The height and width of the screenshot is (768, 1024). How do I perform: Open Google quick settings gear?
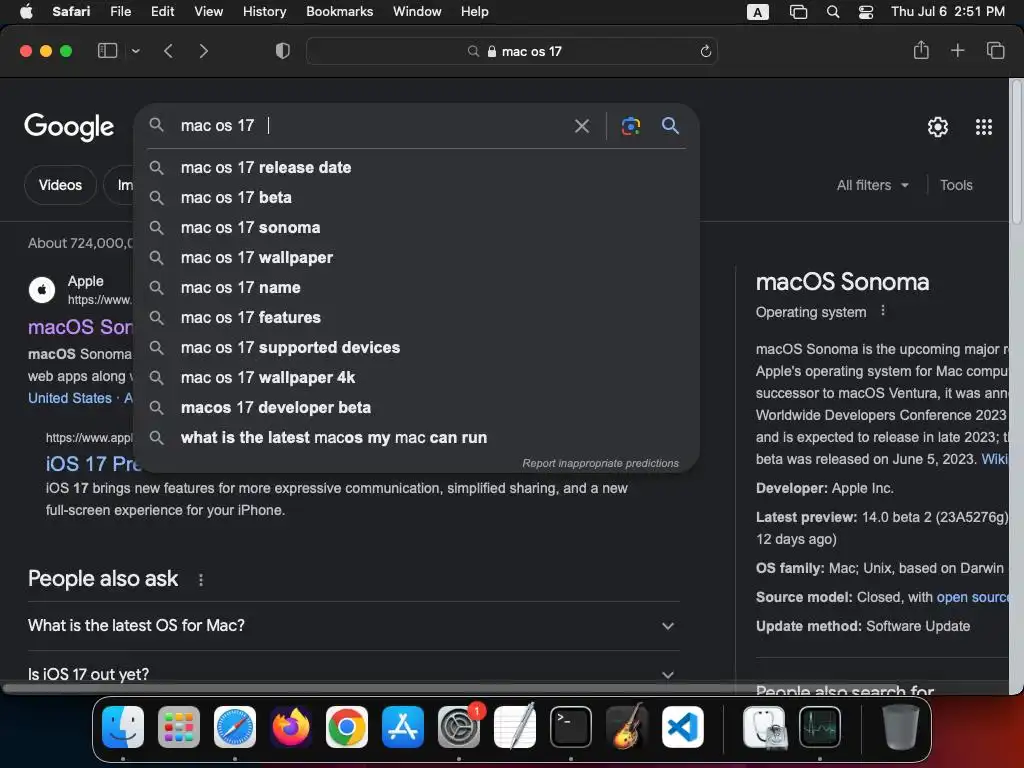click(x=938, y=127)
